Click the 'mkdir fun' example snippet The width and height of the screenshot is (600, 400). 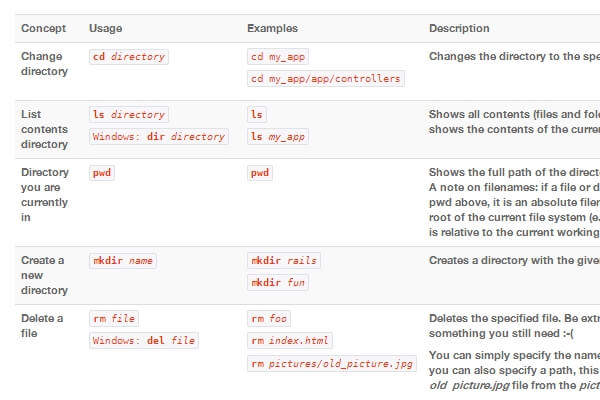(278, 283)
